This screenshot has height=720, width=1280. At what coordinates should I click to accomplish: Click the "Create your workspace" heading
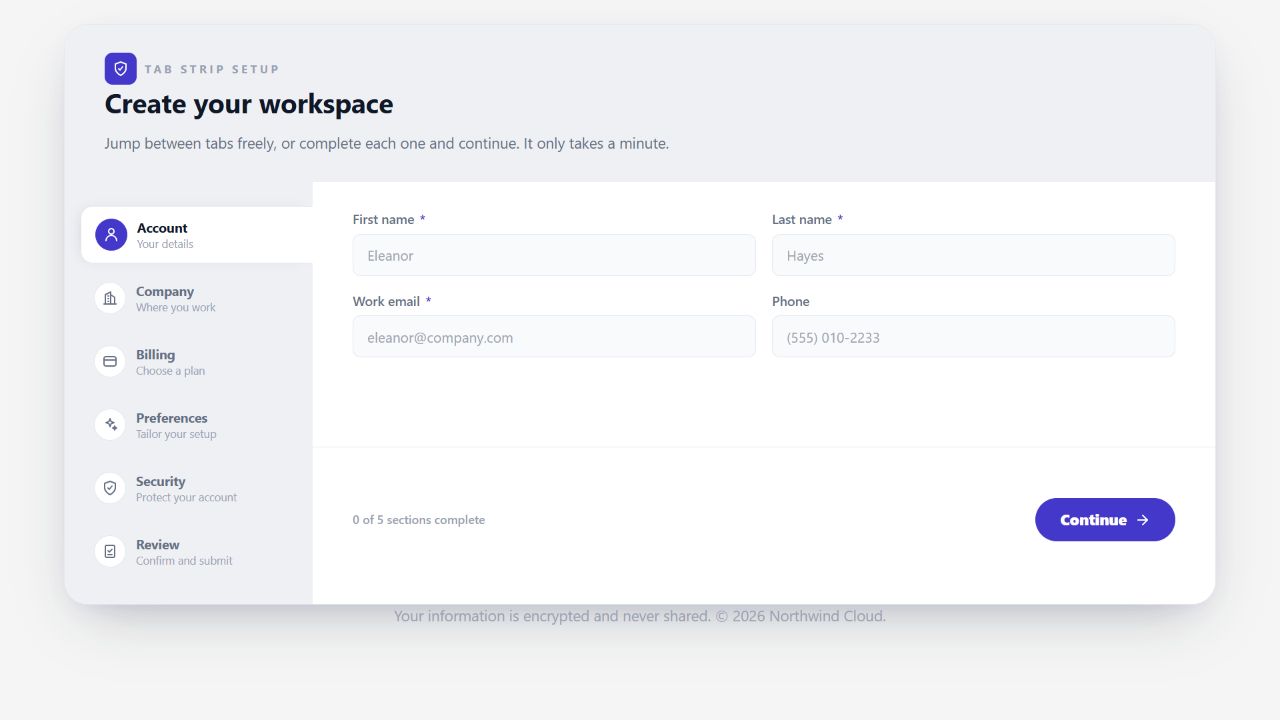pos(249,104)
